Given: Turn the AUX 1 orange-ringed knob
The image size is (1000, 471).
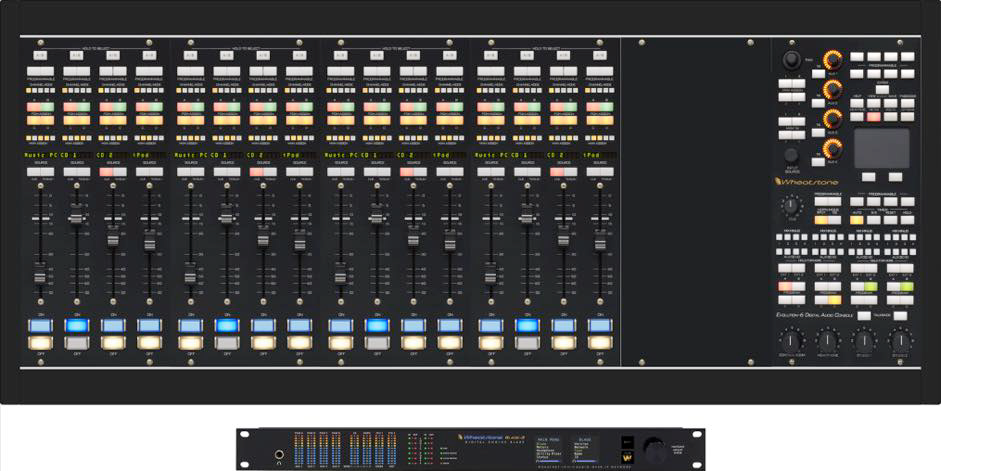Looking at the screenshot, I should (831, 60).
